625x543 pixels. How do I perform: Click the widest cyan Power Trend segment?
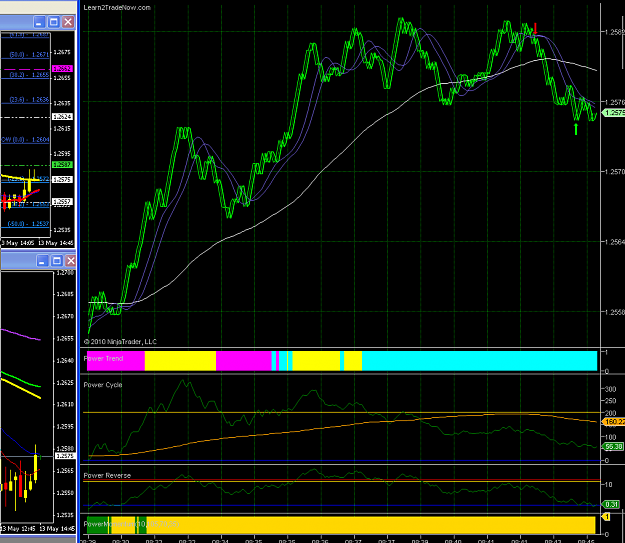pyautogui.click(x=480, y=361)
